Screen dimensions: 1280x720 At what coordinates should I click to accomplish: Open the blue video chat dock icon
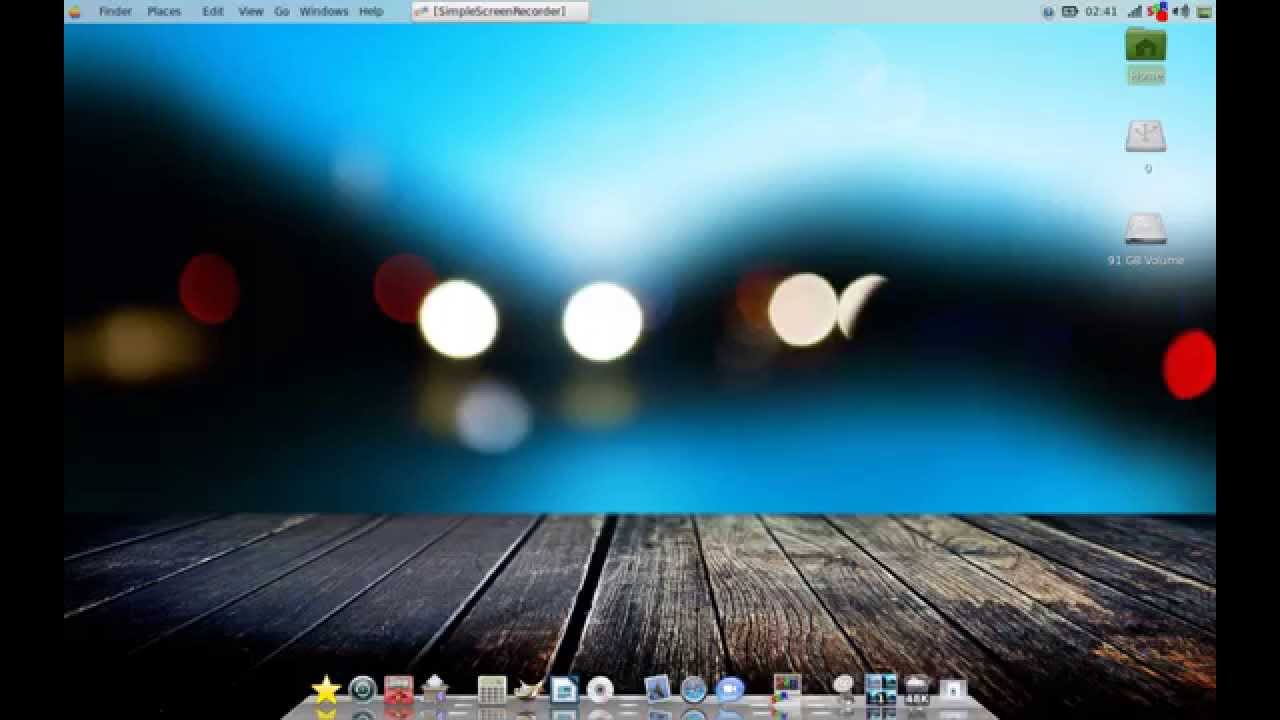[730, 689]
